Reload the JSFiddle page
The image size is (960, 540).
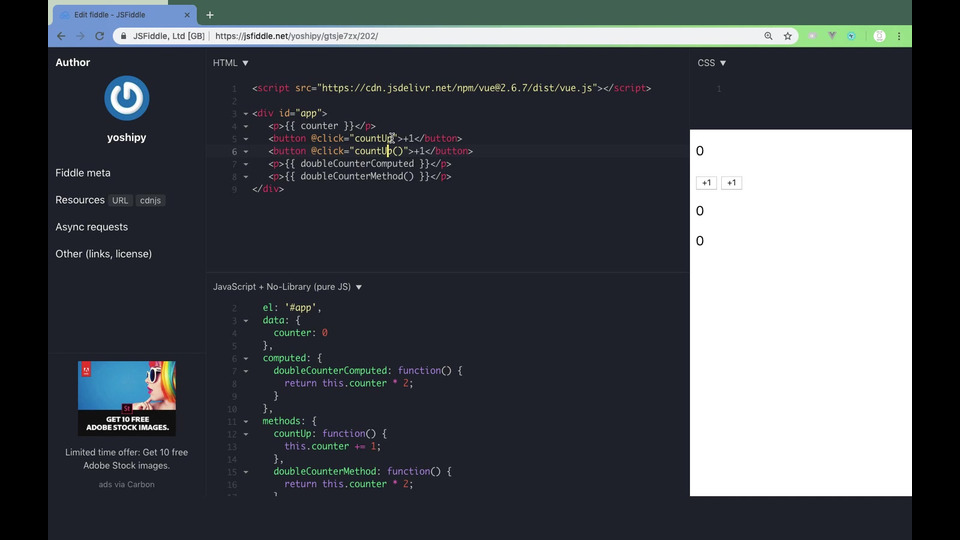pyautogui.click(x=99, y=36)
